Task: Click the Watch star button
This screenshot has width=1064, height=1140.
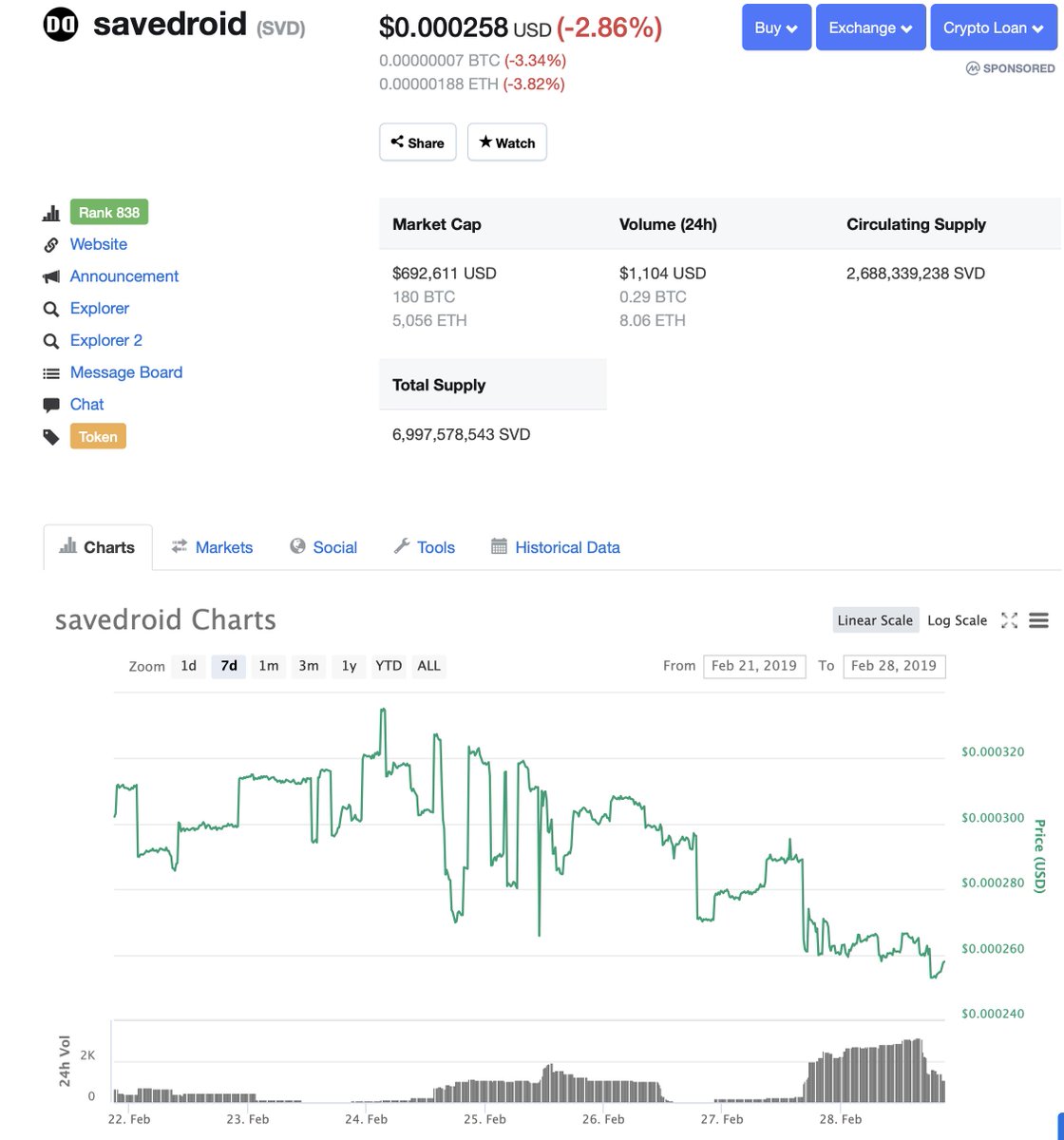Action: pos(507,142)
